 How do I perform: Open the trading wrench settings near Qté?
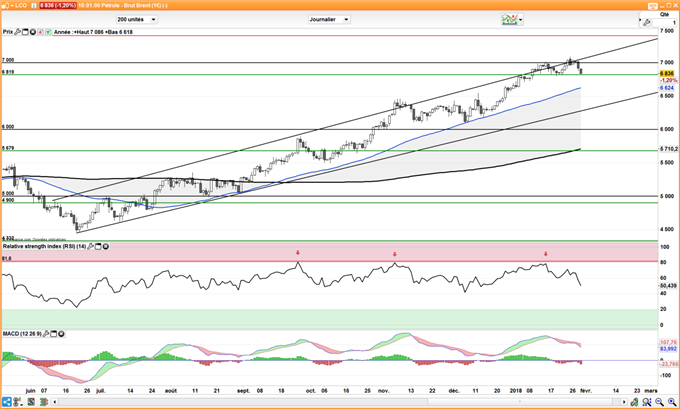pyautogui.click(x=647, y=23)
